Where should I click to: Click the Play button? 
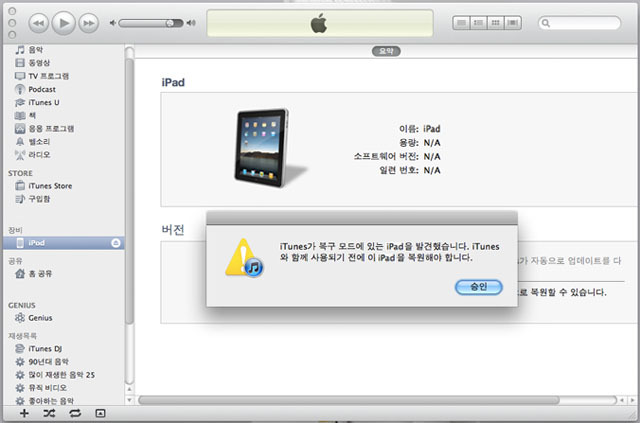pyautogui.click(x=63, y=23)
